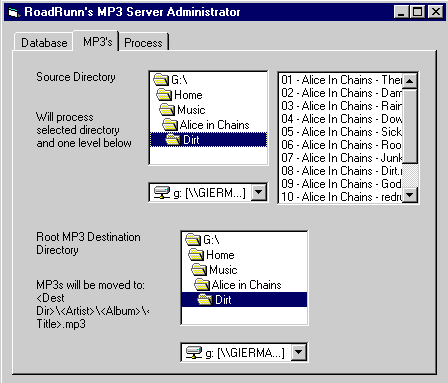This screenshot has height=383, width=448.
Task: Select Home in destination directory tree
Action: [x=220, y=255]
